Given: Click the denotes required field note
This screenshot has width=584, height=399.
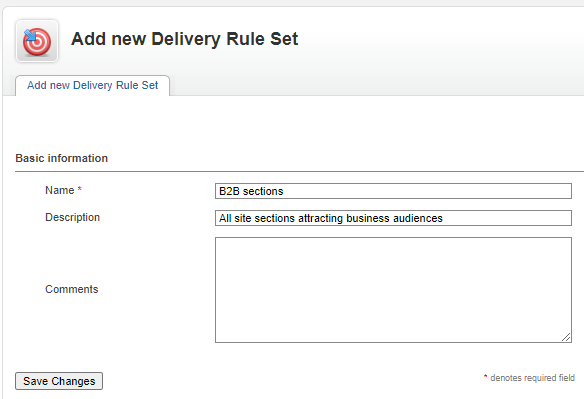Looking at the screenshot, I should pos(532,378).
